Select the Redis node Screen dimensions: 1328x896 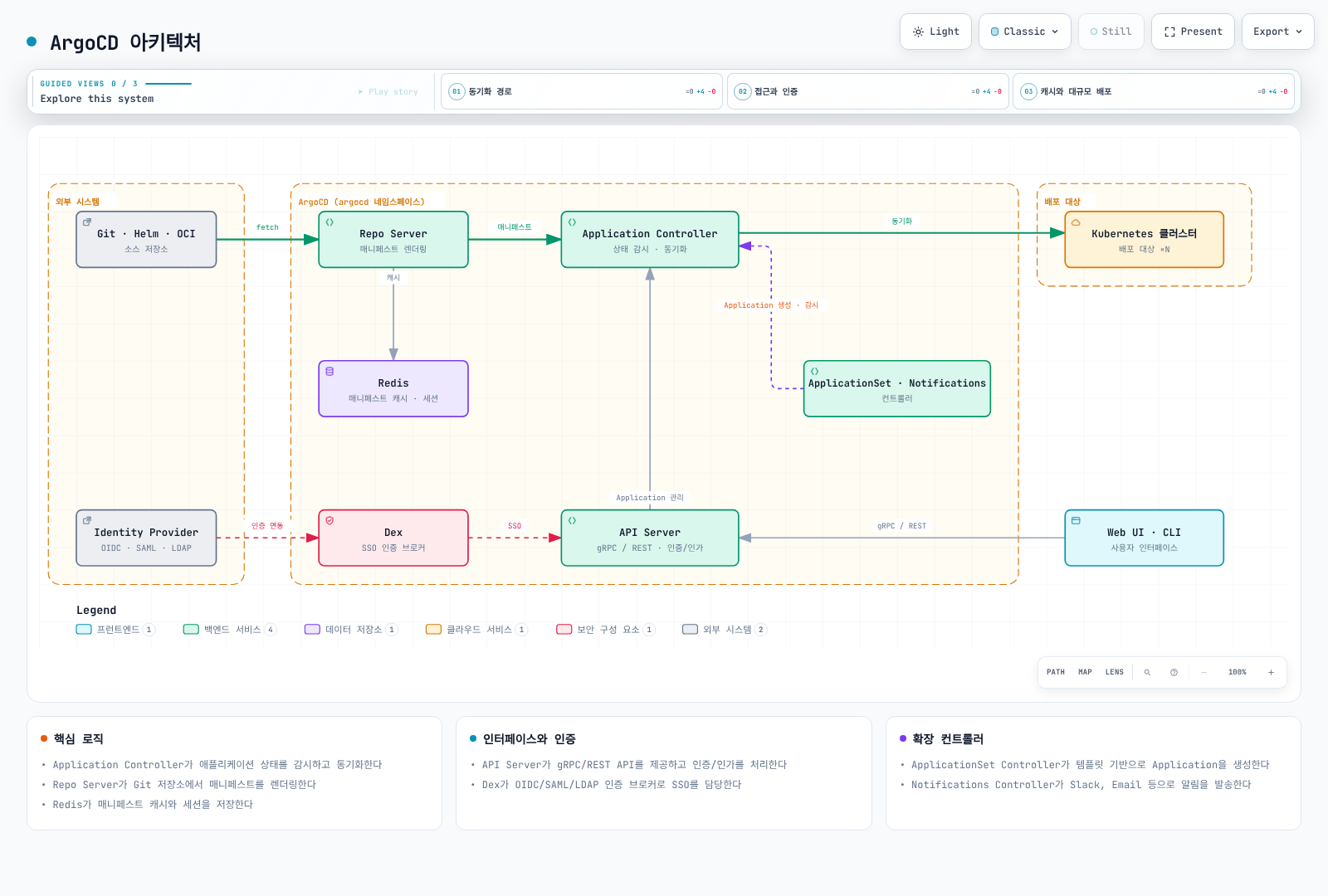pyautogui.click(x=393, y=388)
